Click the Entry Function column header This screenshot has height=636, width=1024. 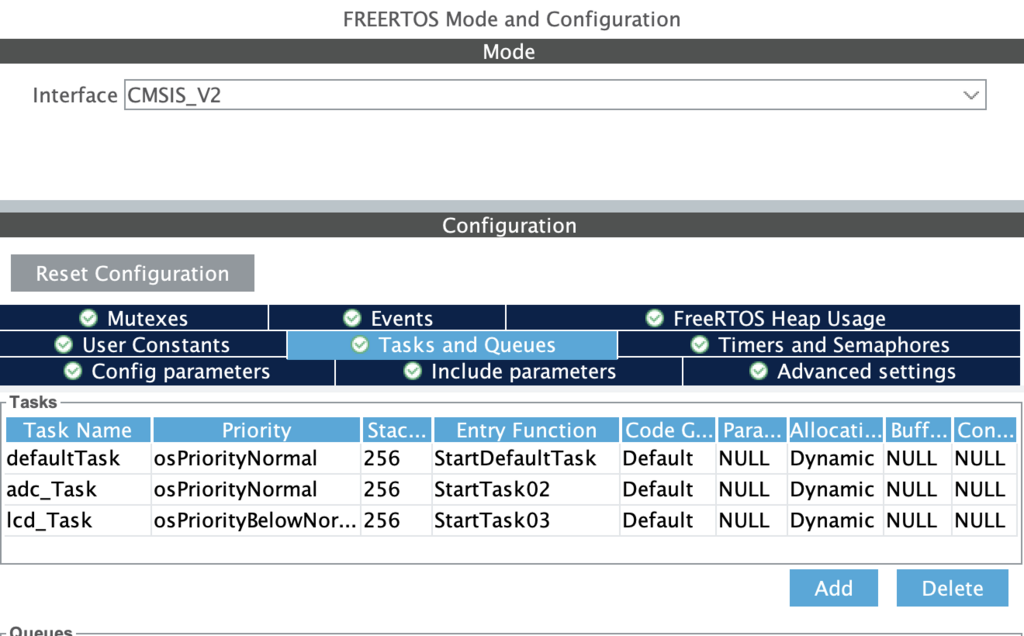(526, 430)
